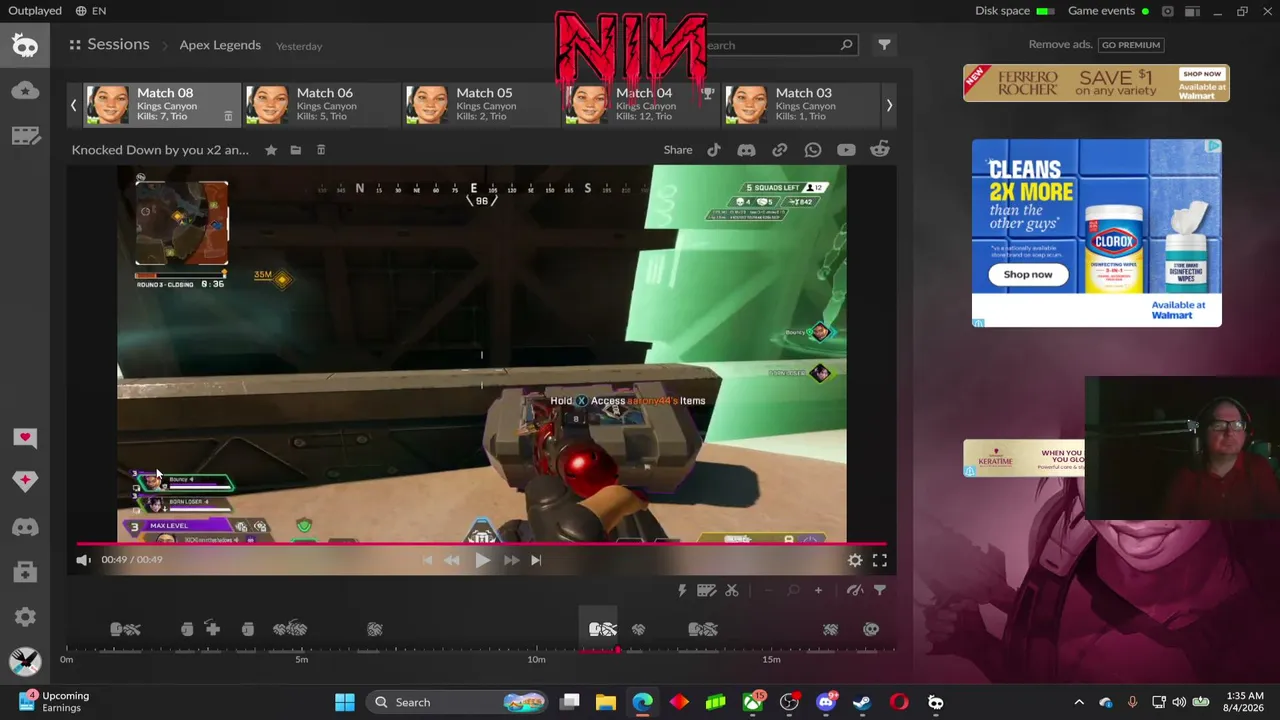This screenshot has width=1280, height=720.
Task: Select the medkit plus event on timeline
Action: pos(212,628)
